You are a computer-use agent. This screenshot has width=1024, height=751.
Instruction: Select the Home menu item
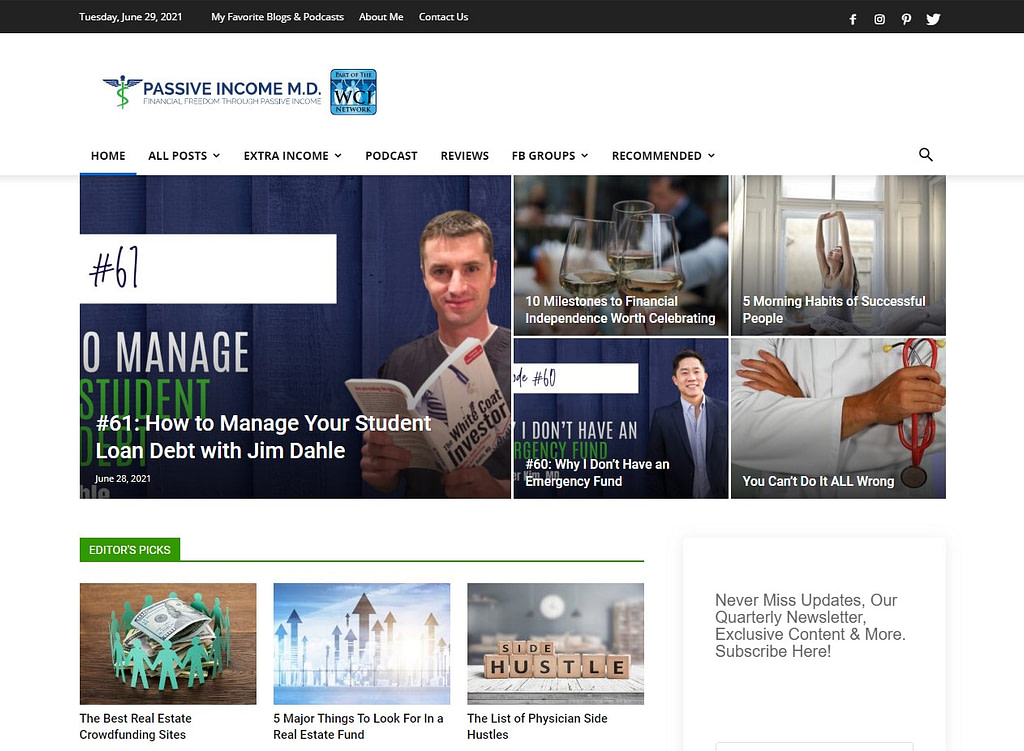click(x=108, y=155)
